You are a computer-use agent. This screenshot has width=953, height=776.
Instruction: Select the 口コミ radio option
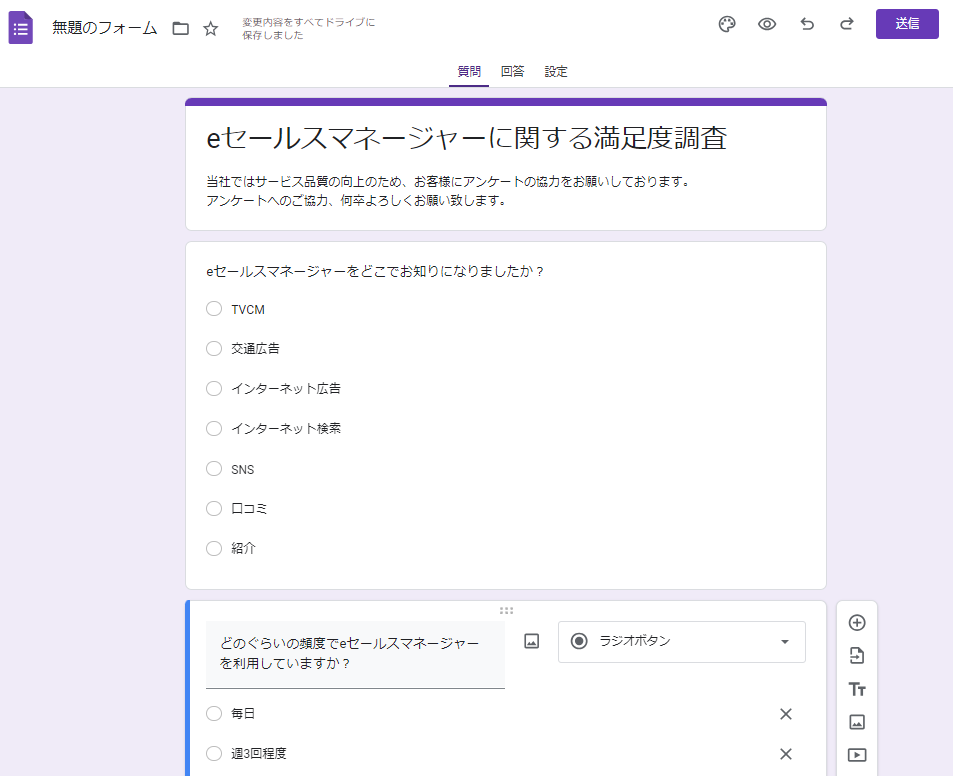214,508
